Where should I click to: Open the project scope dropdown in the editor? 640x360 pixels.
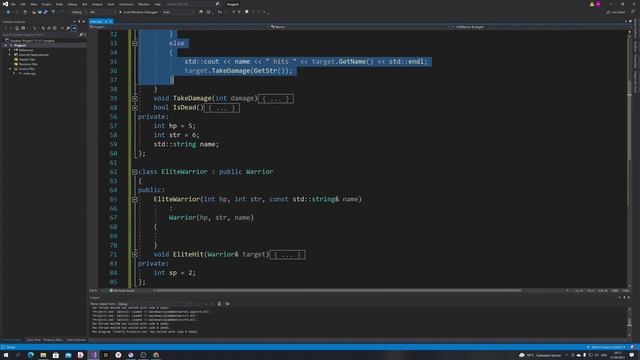179,27
